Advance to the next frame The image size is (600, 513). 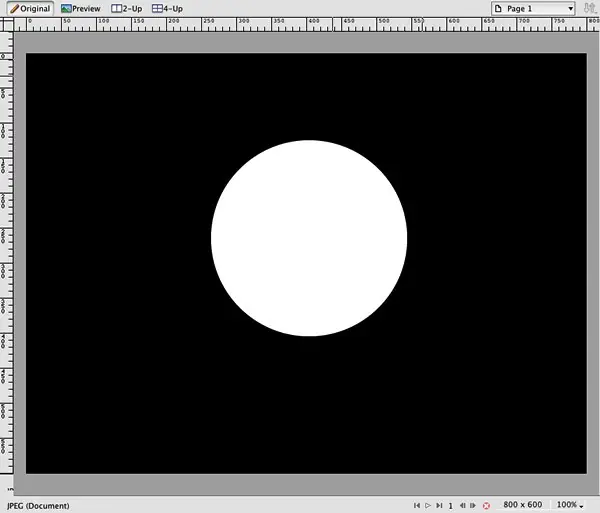[472, 506]
